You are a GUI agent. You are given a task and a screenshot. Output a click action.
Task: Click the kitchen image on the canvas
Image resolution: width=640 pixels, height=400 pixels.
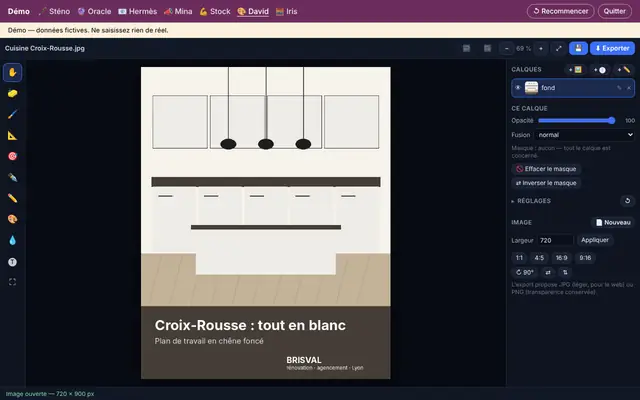[x=266, y=223]
